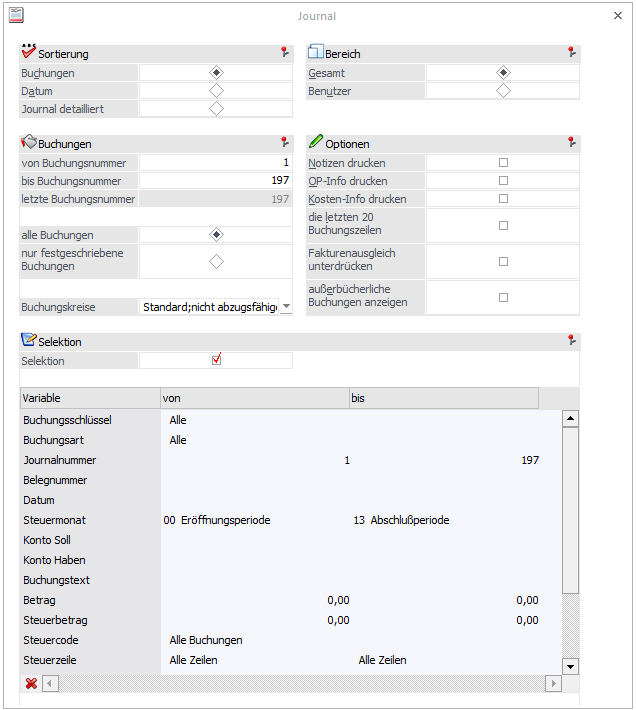Image resolution: width=636 pixels, height=710 pixels.
Task: Click the pin icon in Selektion header
Action: [x=572, y=341]
